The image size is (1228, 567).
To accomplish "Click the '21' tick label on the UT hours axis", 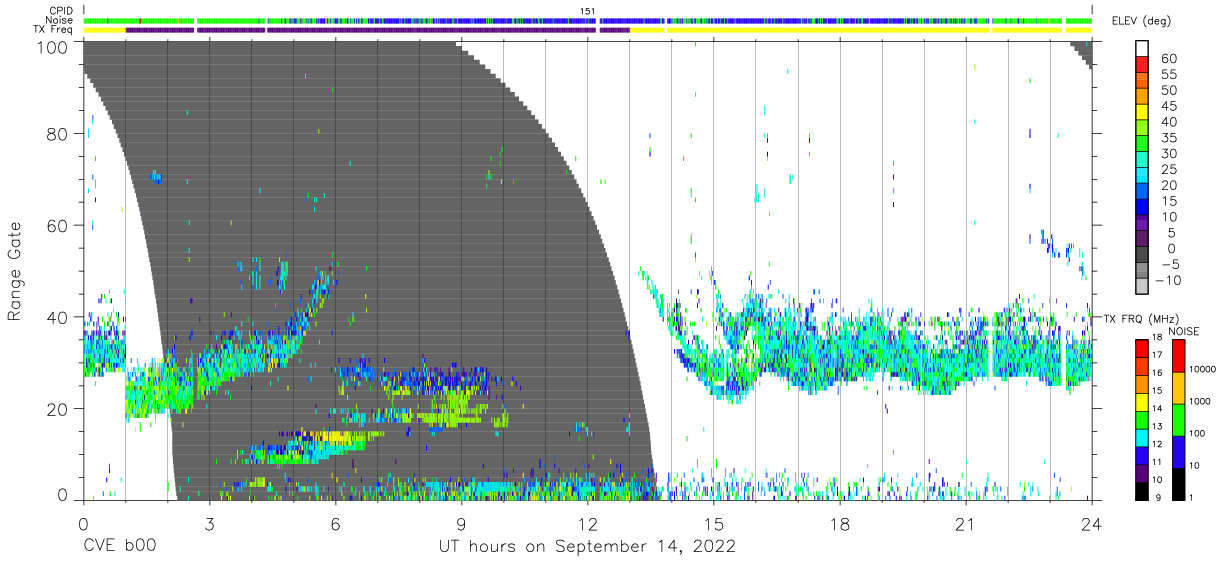I will pos(966,524).
